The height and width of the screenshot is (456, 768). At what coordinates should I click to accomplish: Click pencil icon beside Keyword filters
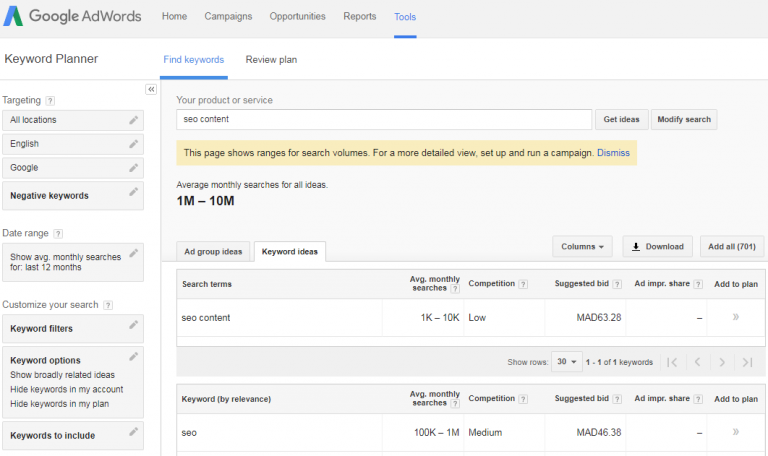(133, 325)
